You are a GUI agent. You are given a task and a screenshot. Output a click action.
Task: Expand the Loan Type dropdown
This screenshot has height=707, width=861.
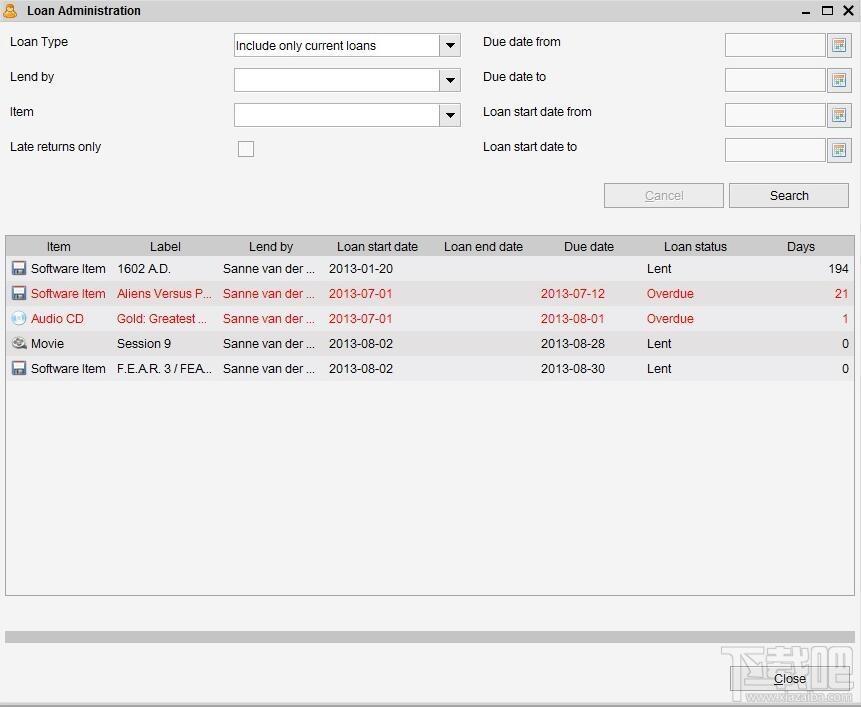click(x=450, y=45)
